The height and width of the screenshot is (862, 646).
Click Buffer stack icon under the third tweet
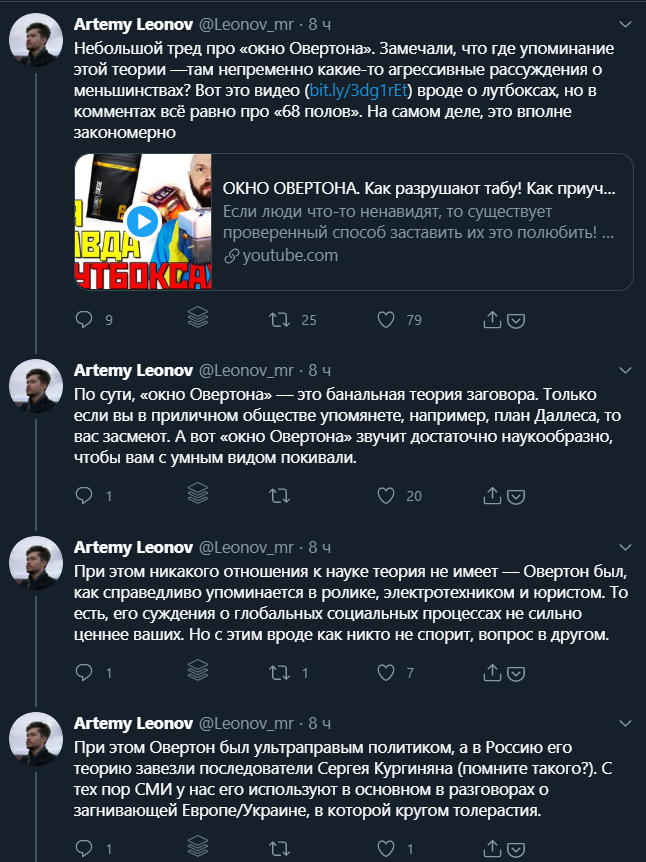tap(198, 672)
